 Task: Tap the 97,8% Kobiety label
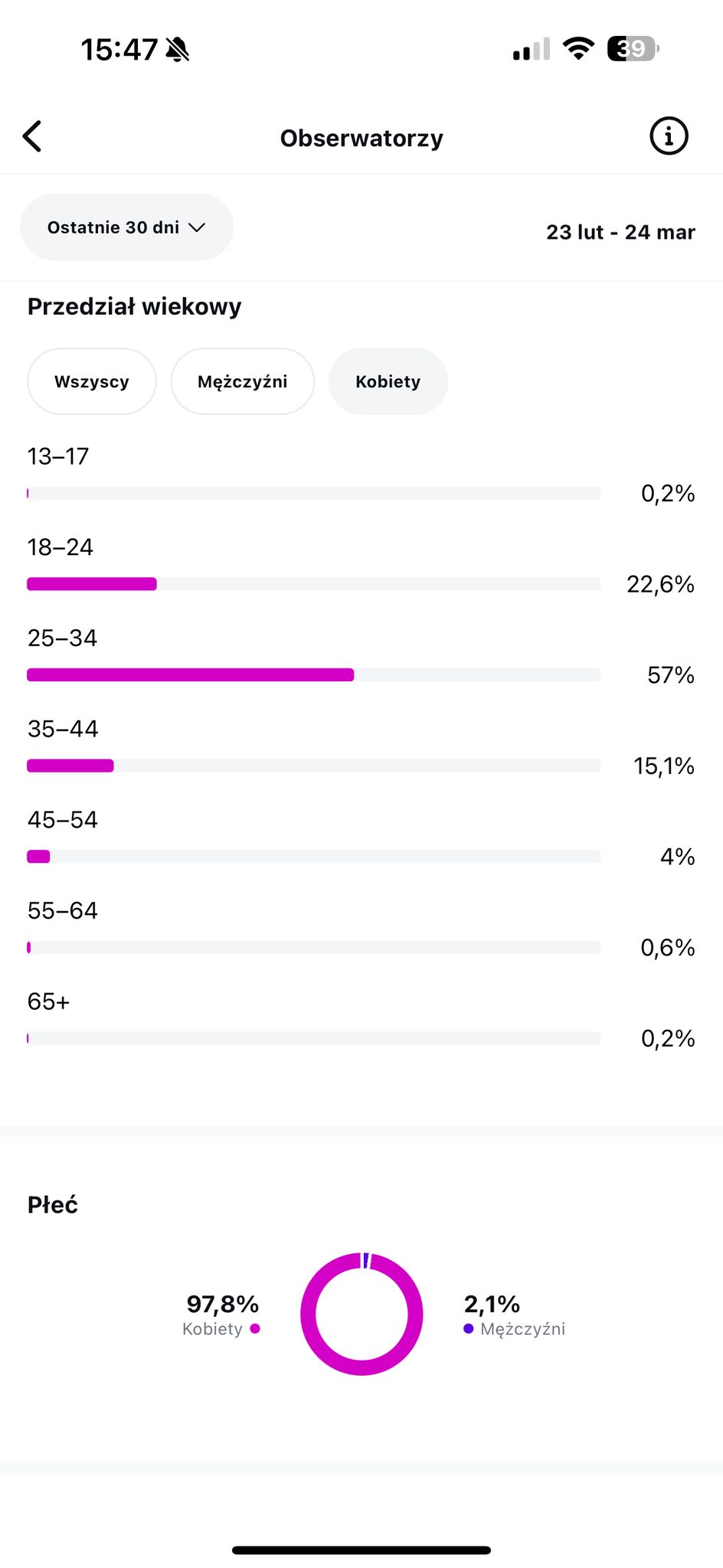coord(222,1315)
